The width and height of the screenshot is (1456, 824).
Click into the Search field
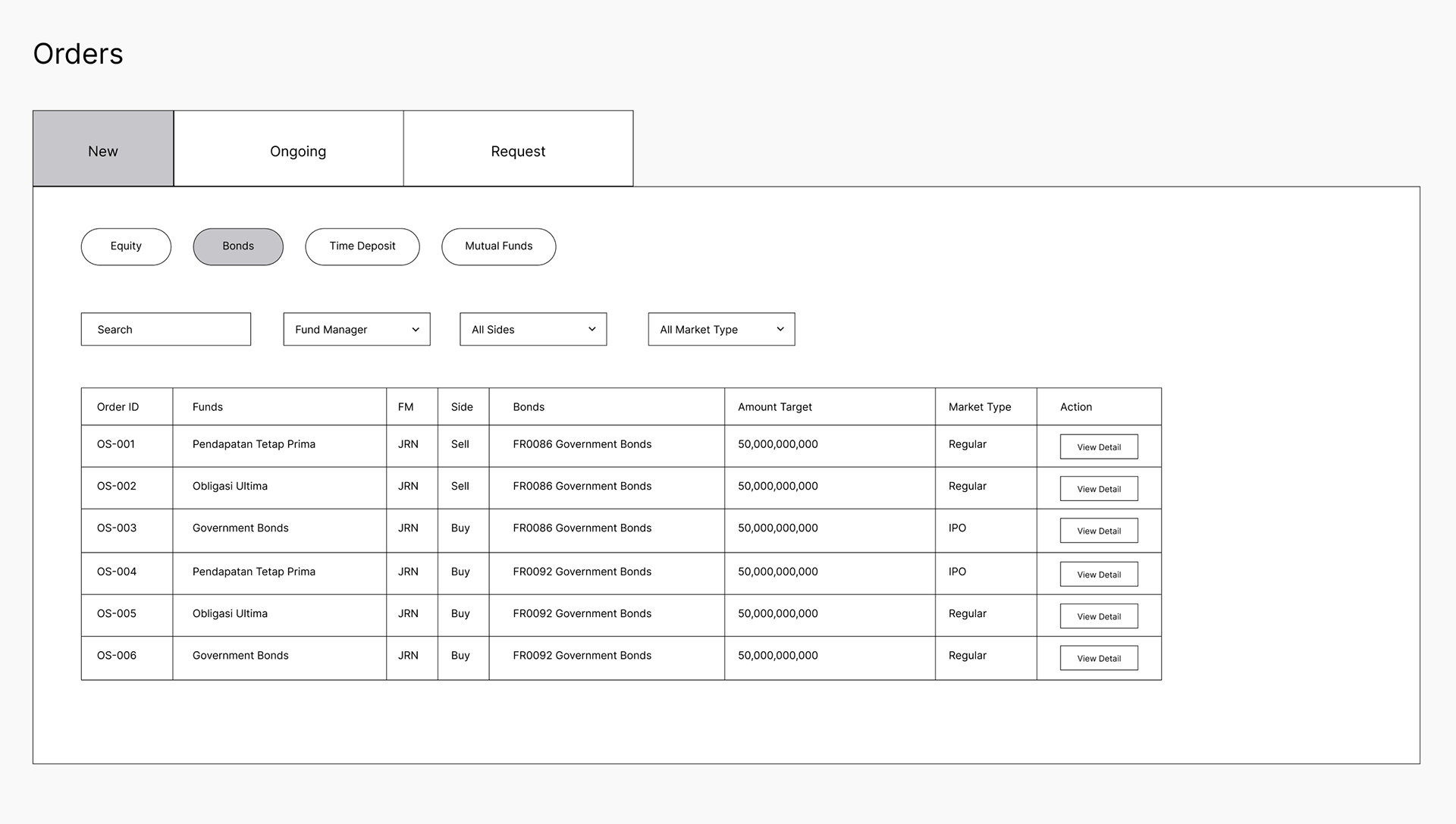pyautogui.click(x=165, y=330)
